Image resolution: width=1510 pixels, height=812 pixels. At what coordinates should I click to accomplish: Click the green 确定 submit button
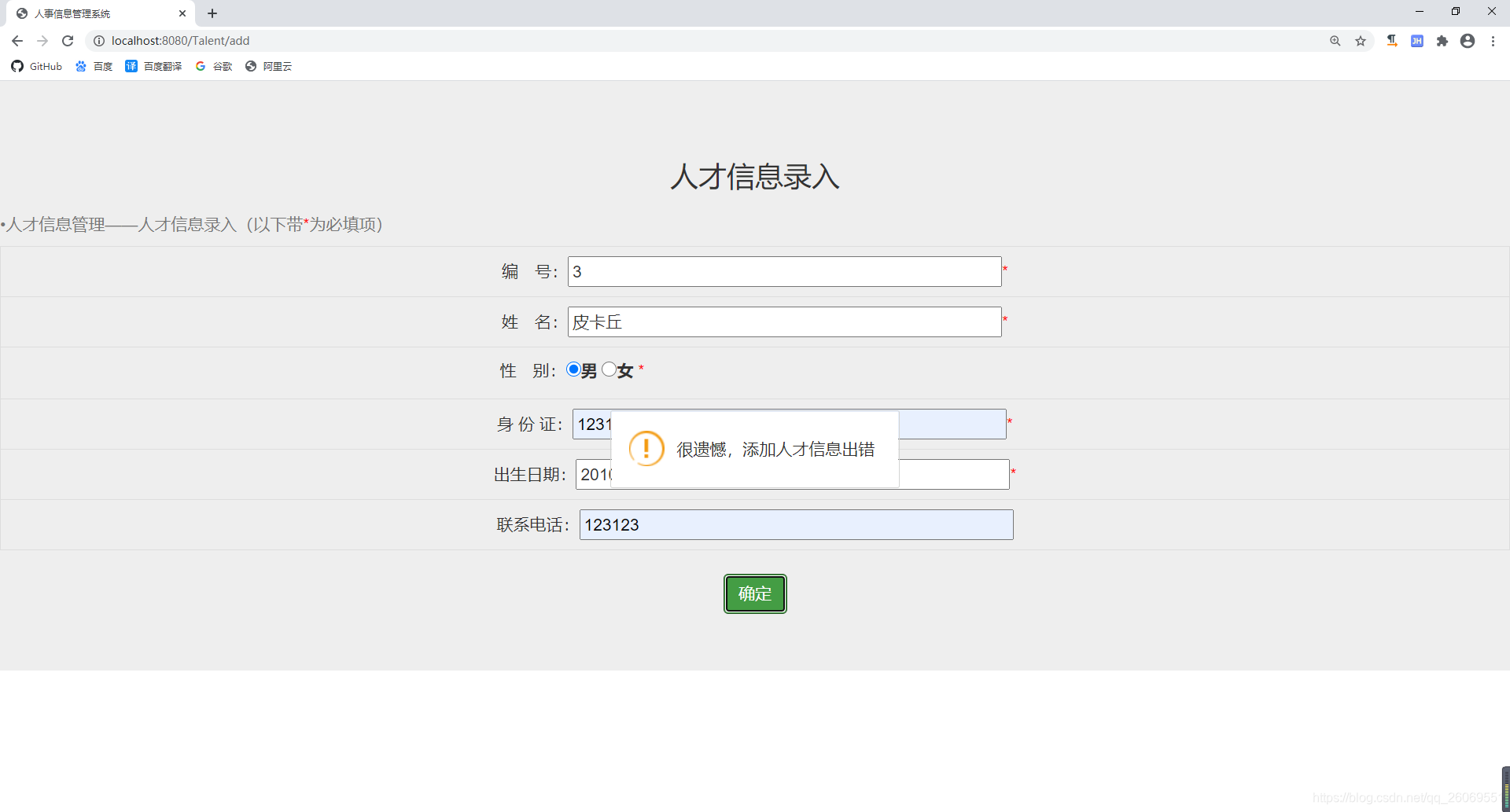[755, 594]
